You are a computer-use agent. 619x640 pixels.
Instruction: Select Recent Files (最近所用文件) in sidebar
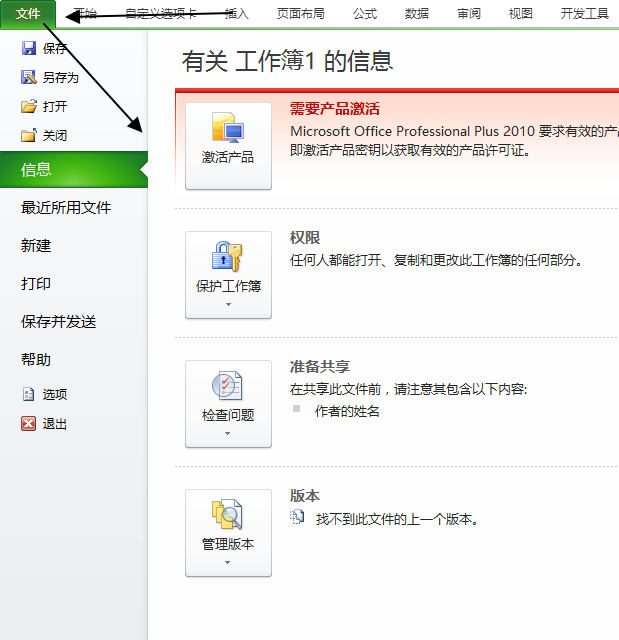tap(66, 208)
